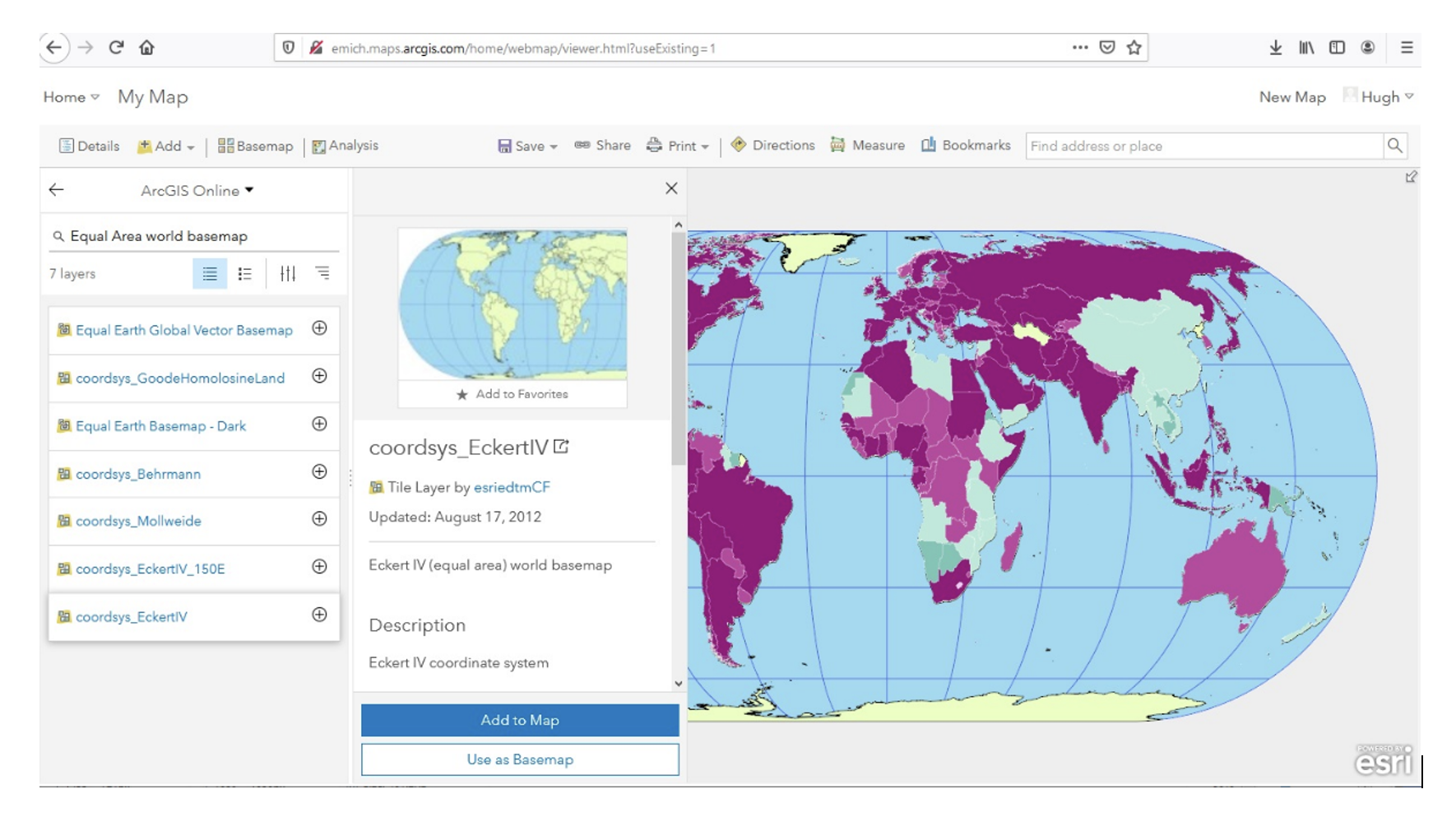Screen dimensions: 1456x831
Task: Open browser library icon
Action: click(1306, 48)
